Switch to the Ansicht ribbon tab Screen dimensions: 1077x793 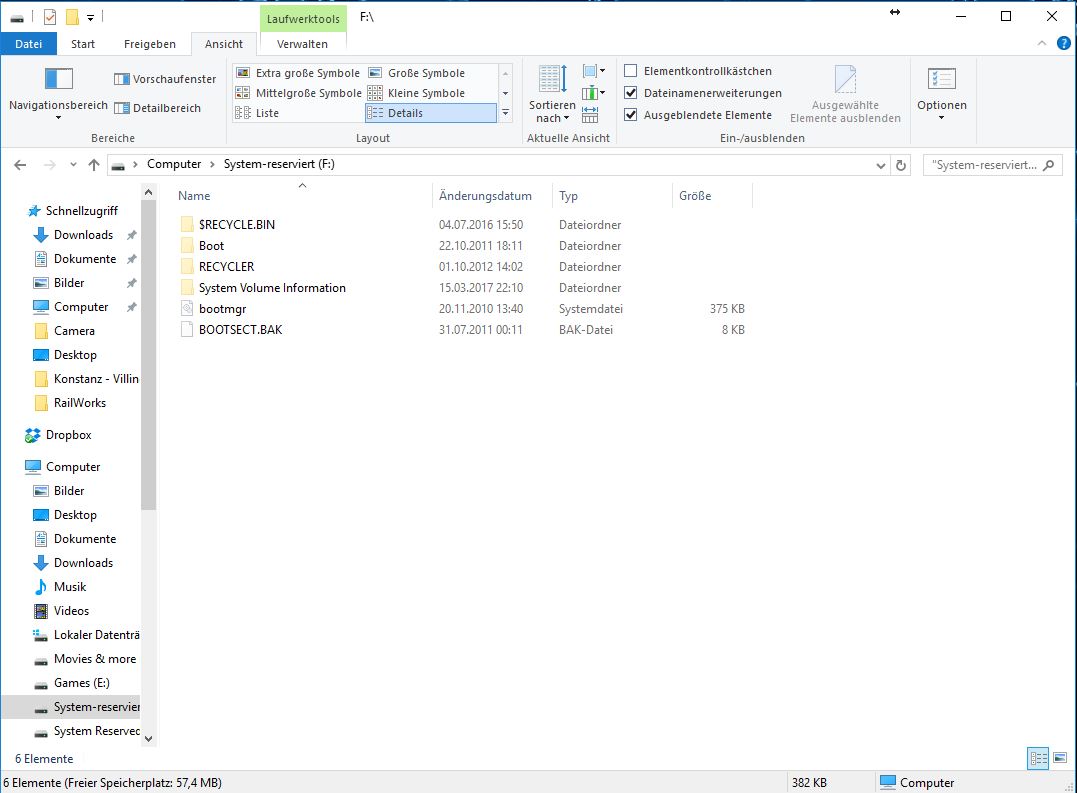pos(224,44)
